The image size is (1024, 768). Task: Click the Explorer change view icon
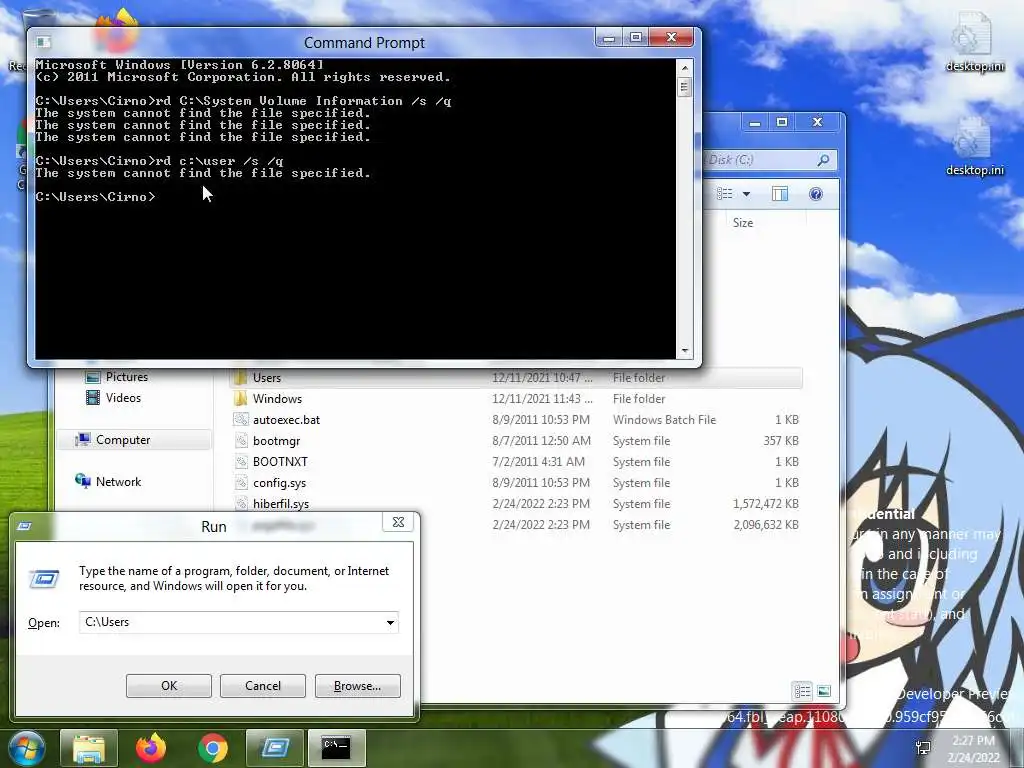pos(724,194)
